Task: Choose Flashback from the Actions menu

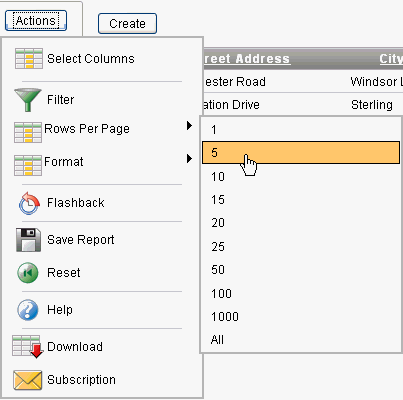Action: coord(76,203)
